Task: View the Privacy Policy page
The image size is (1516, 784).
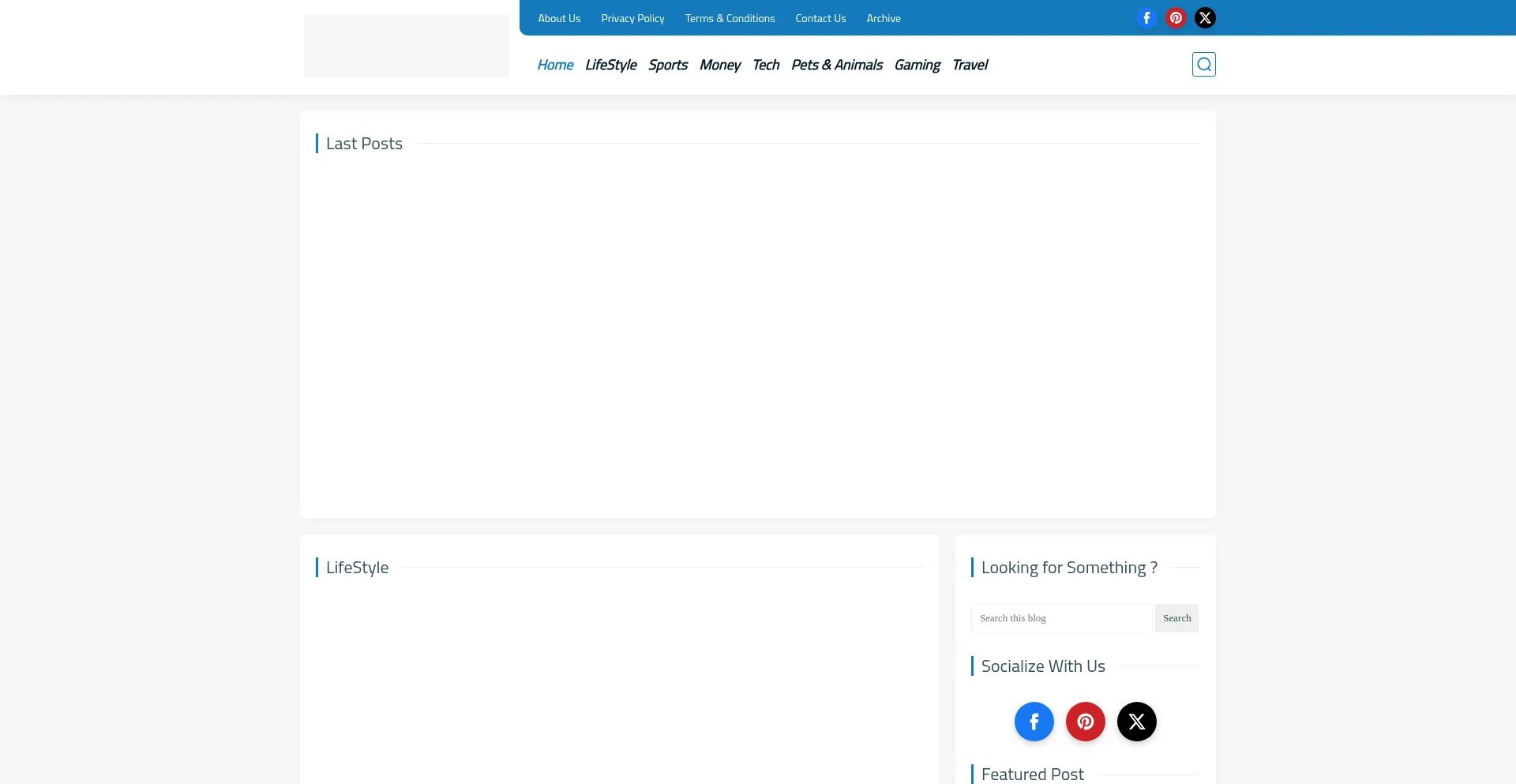Action: (x=632, y=18)
